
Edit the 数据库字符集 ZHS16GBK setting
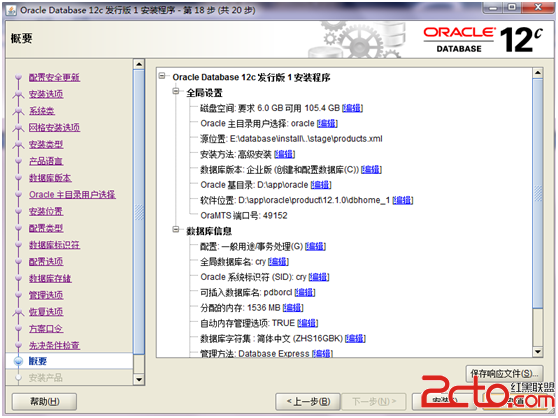pos(355,338)
